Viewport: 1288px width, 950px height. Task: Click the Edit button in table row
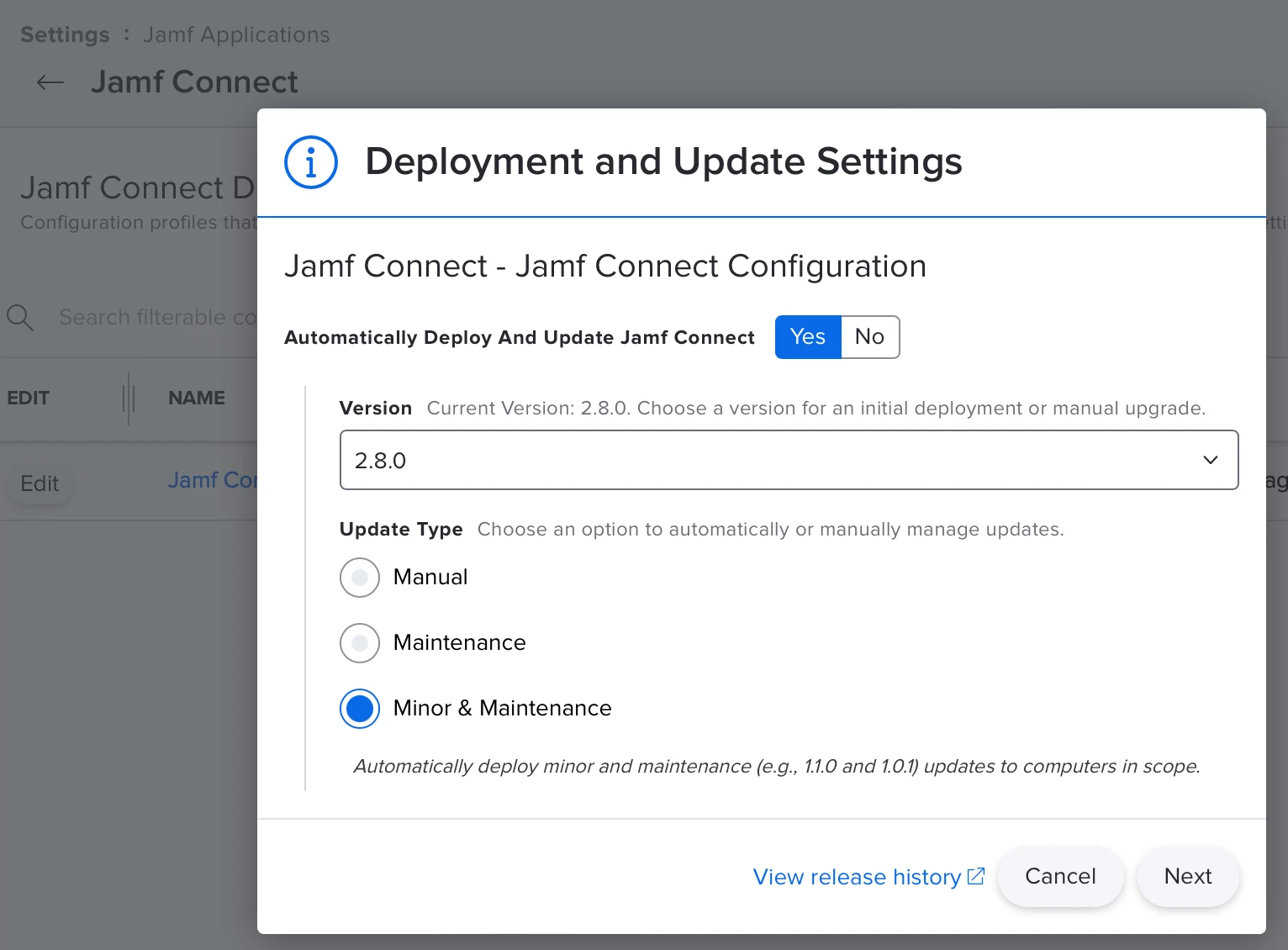click(x=40, y=483)
